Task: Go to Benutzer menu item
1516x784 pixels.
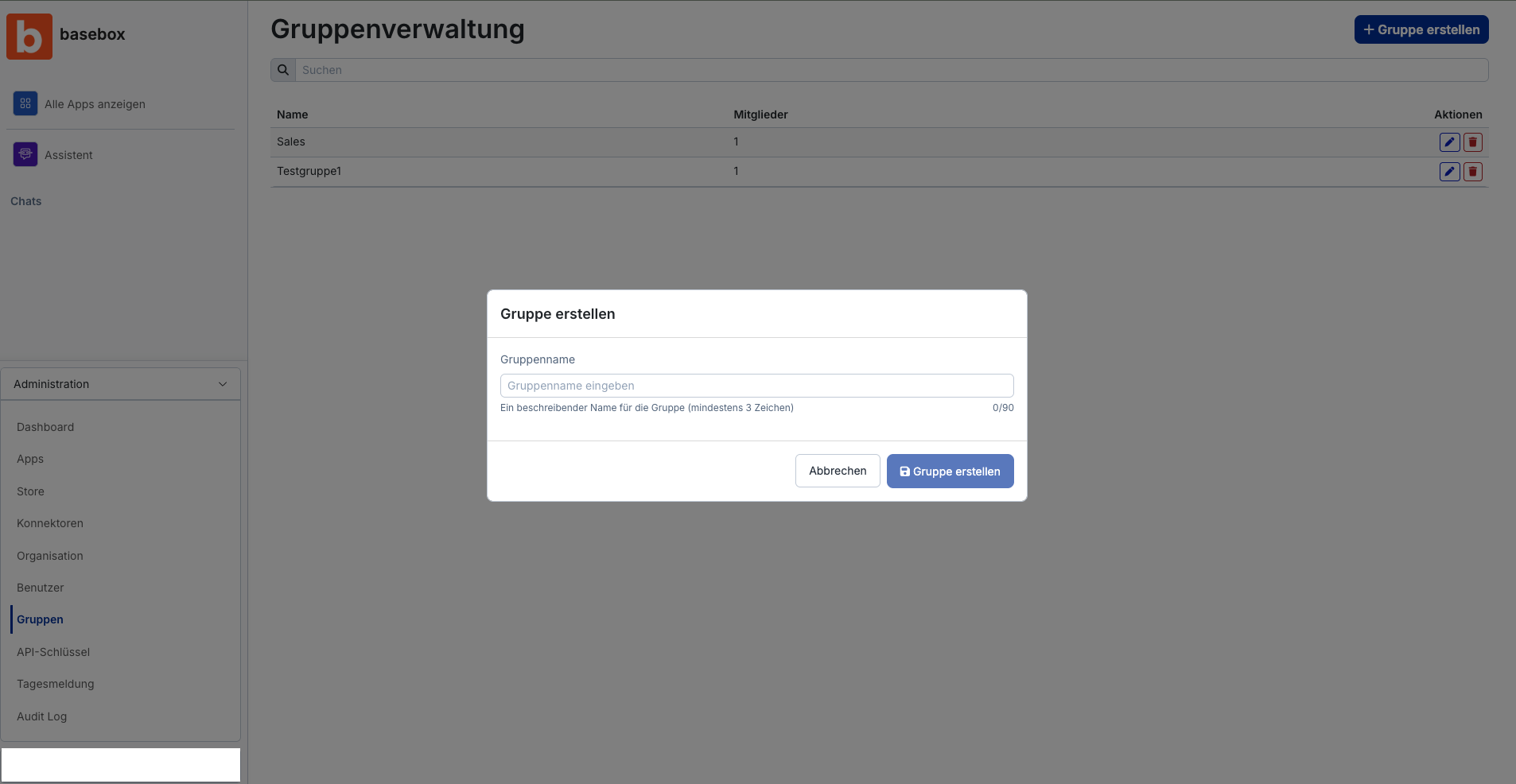Action: pos(41,588)
